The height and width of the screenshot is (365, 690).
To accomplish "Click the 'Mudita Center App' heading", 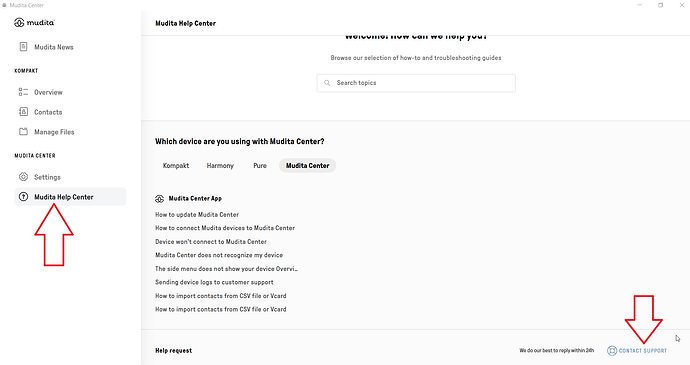I will point(195,199).
